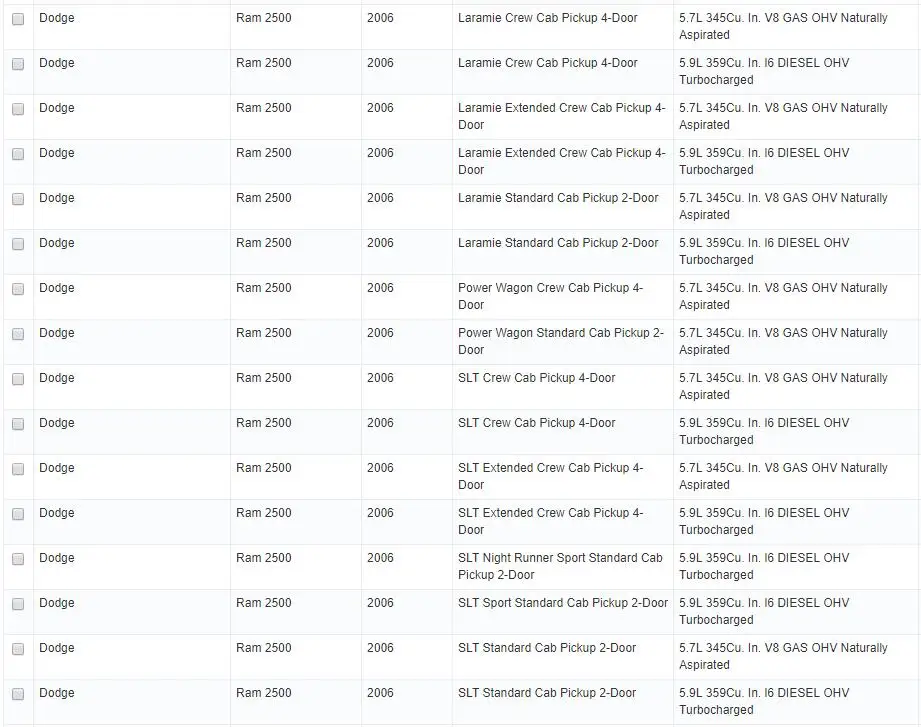Check the Power Wagon Crew Cab row checkbox
Viewport: 921px width, 727px height.
click(x=18, y=289)
